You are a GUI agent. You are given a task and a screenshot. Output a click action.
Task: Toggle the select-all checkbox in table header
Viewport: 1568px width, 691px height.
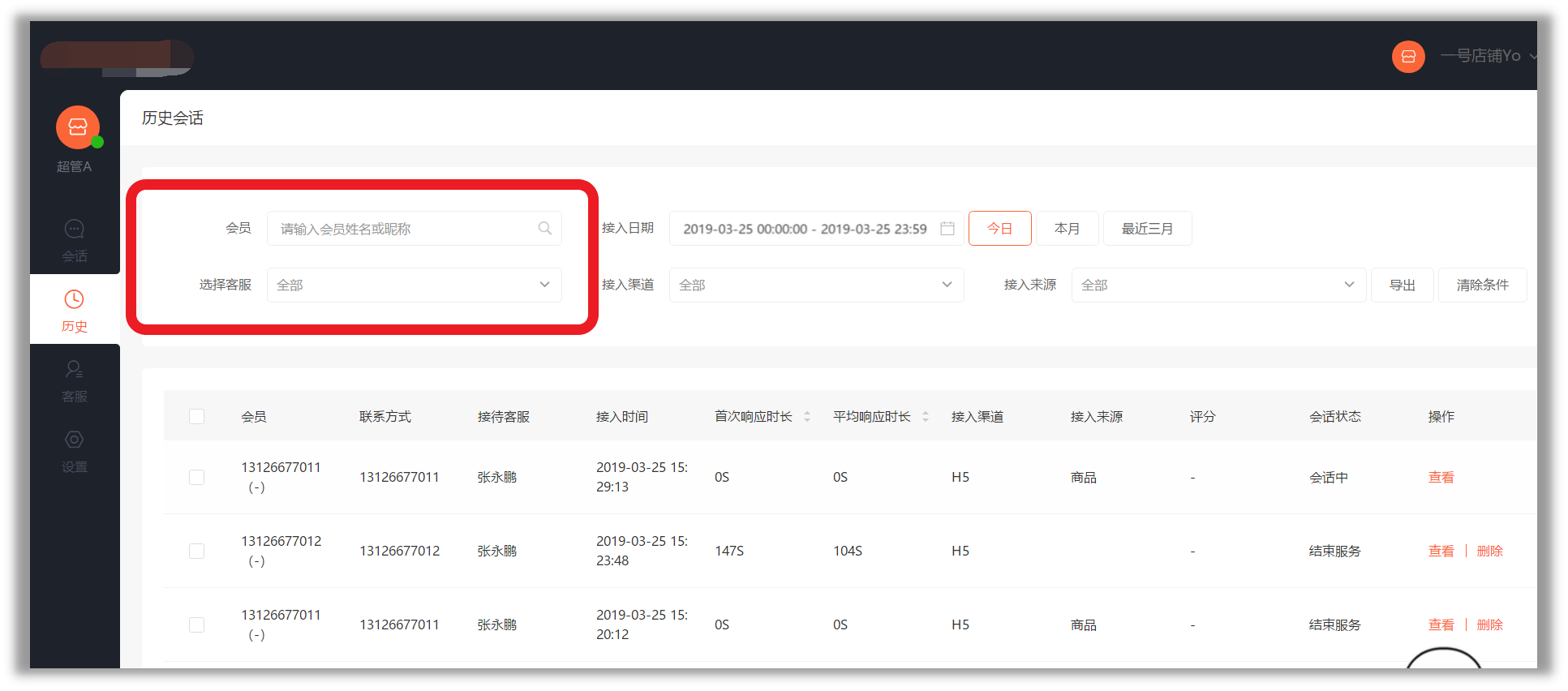coord(196,417)
